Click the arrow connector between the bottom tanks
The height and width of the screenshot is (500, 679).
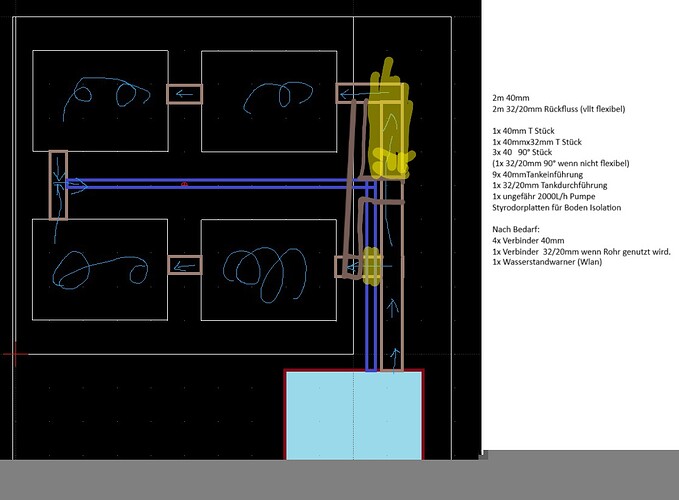(x=184, y=265)
